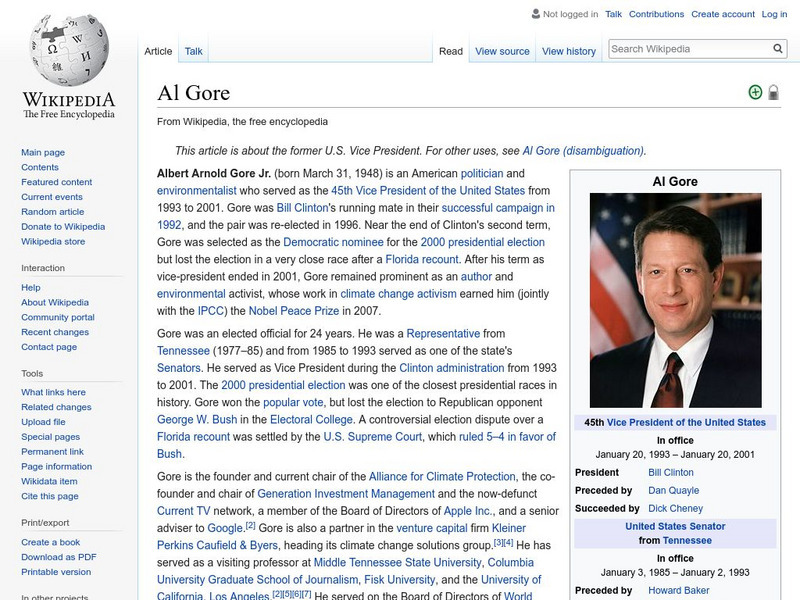Open 45th Vice President link in the intro paragraph

[428, 190]
